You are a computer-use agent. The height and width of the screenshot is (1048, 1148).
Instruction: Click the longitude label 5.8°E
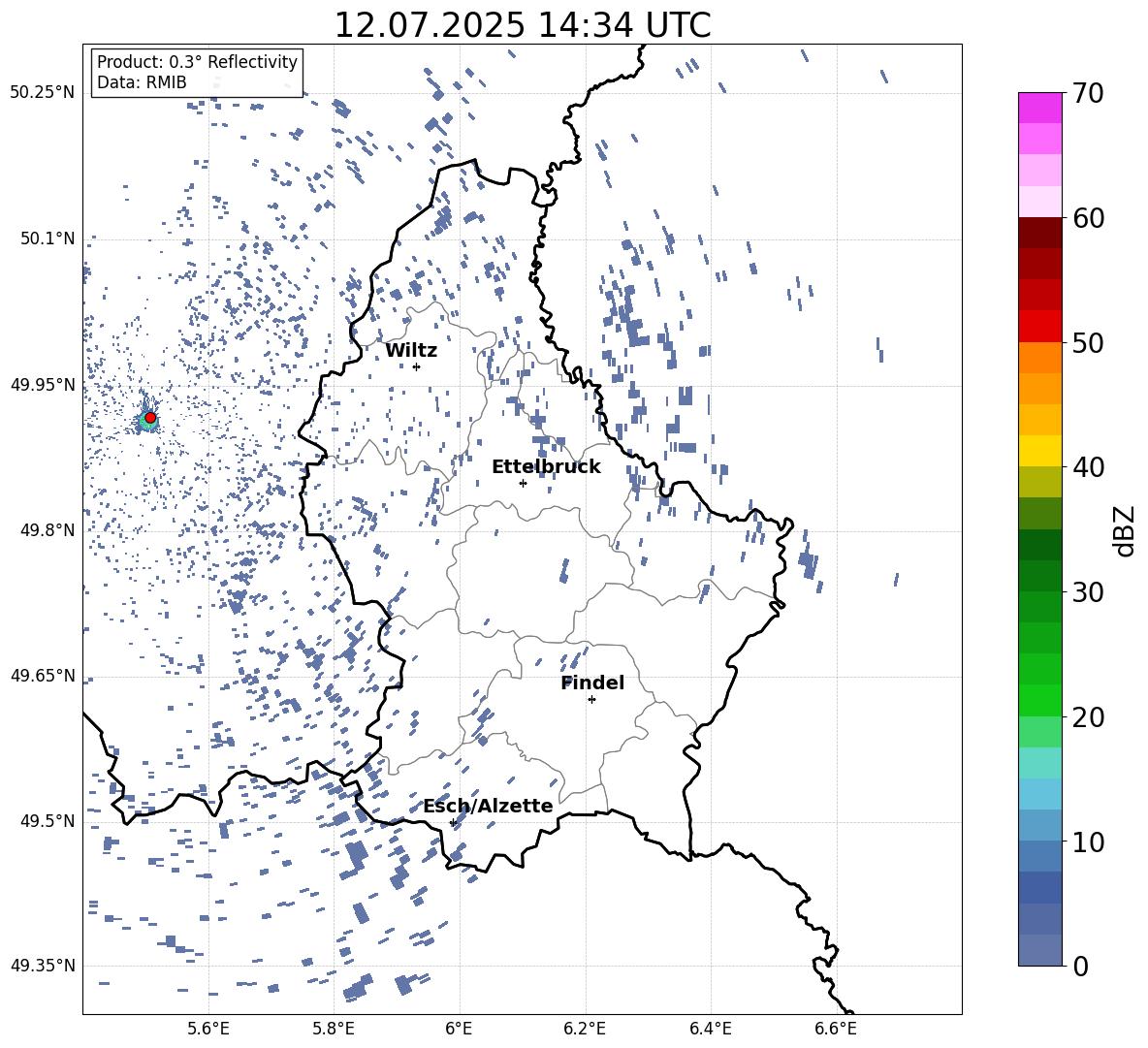(334, 1029)
